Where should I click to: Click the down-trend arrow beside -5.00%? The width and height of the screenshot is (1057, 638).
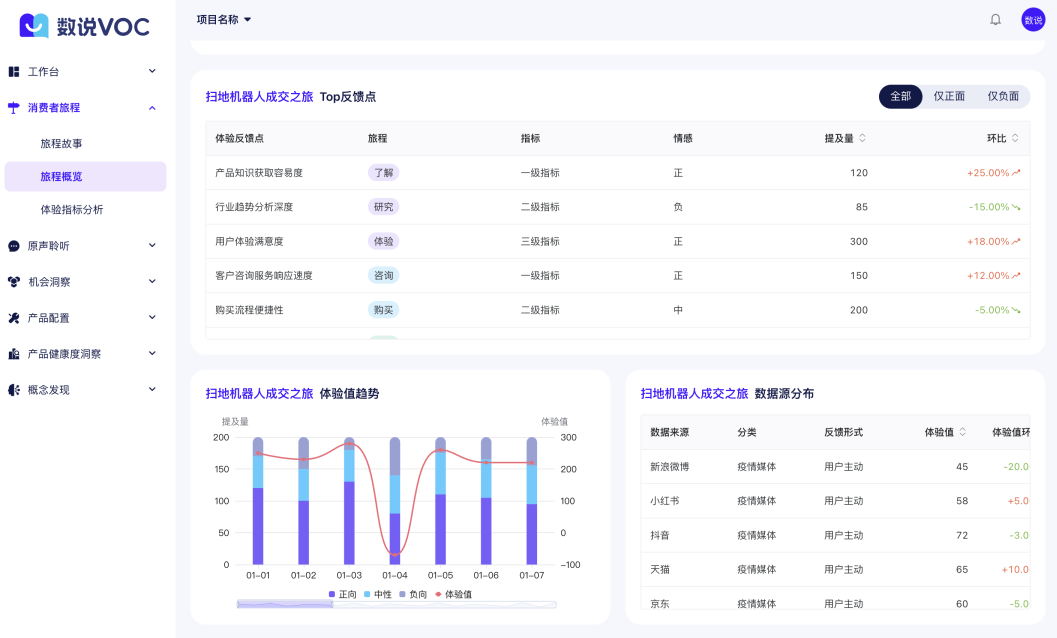1016,310
